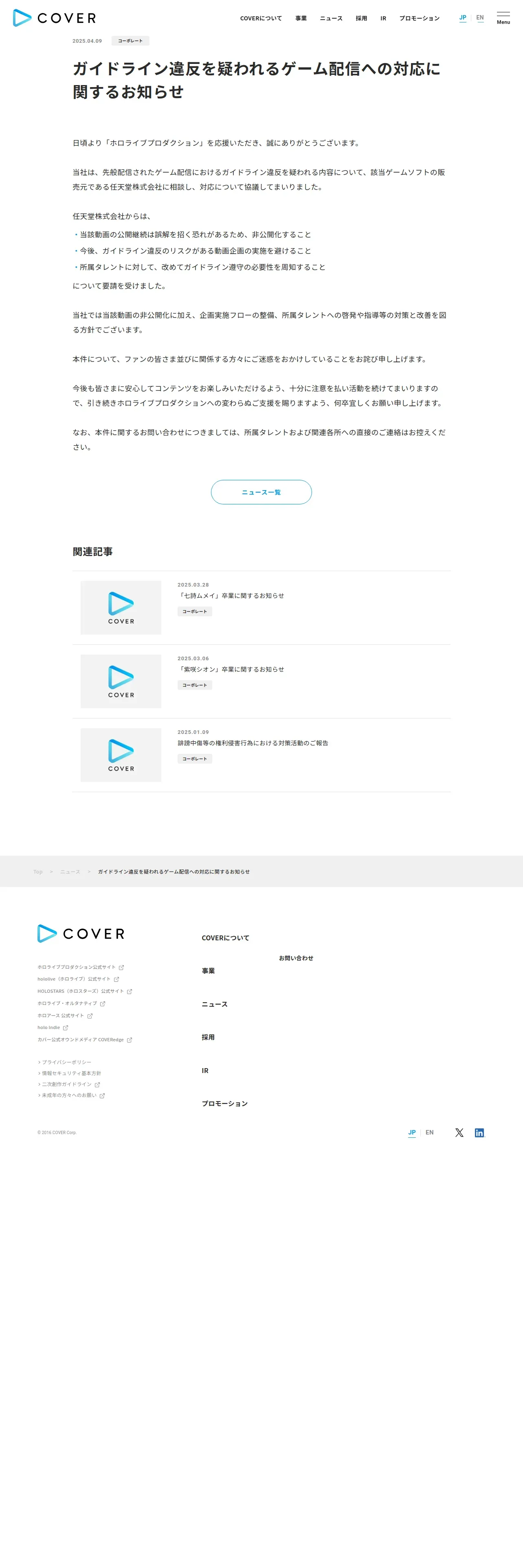Switch to JP language in header
Viewport: 523px width, 1568px height.
tap(463, 18)
